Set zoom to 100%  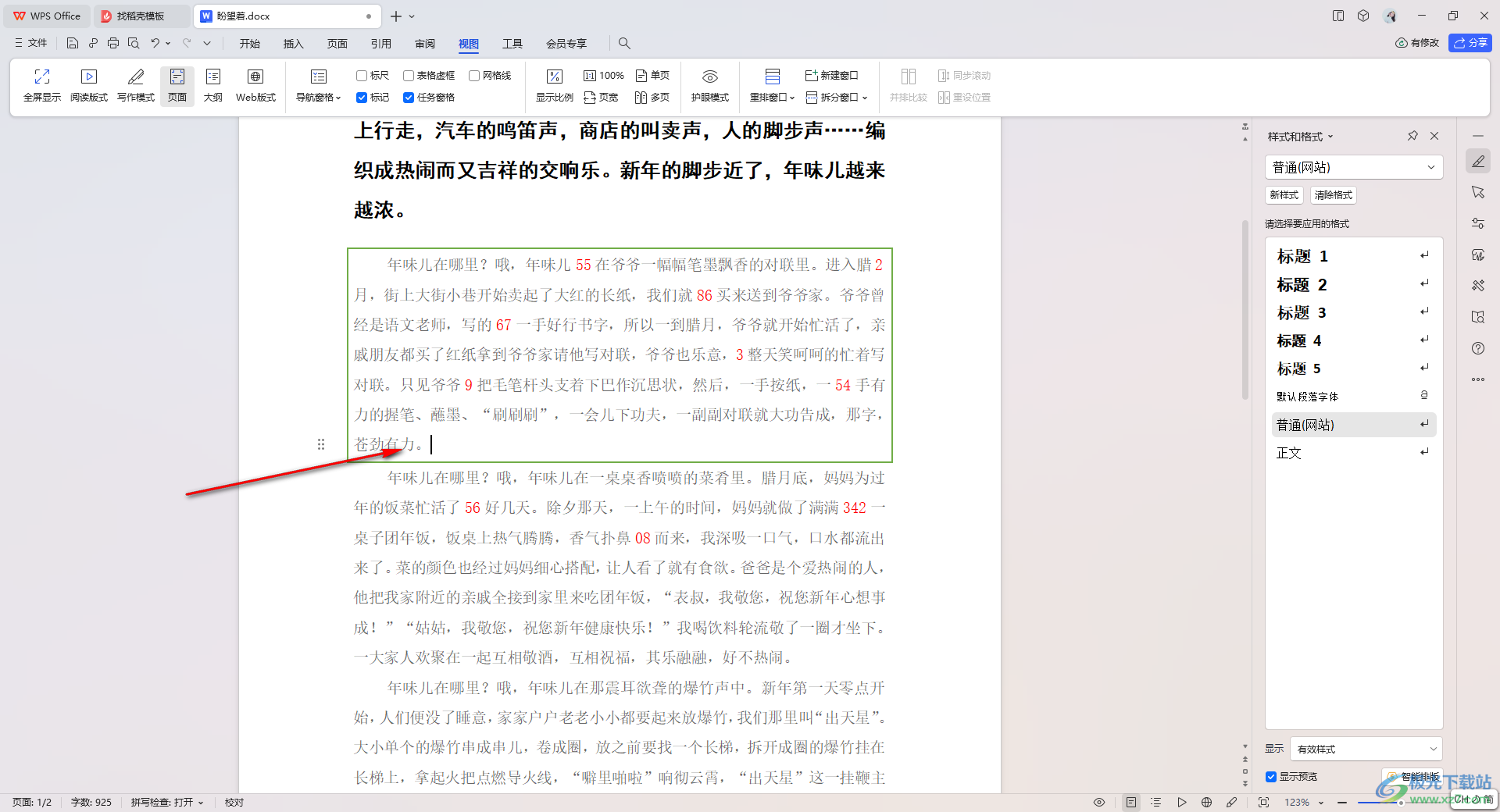604,76
